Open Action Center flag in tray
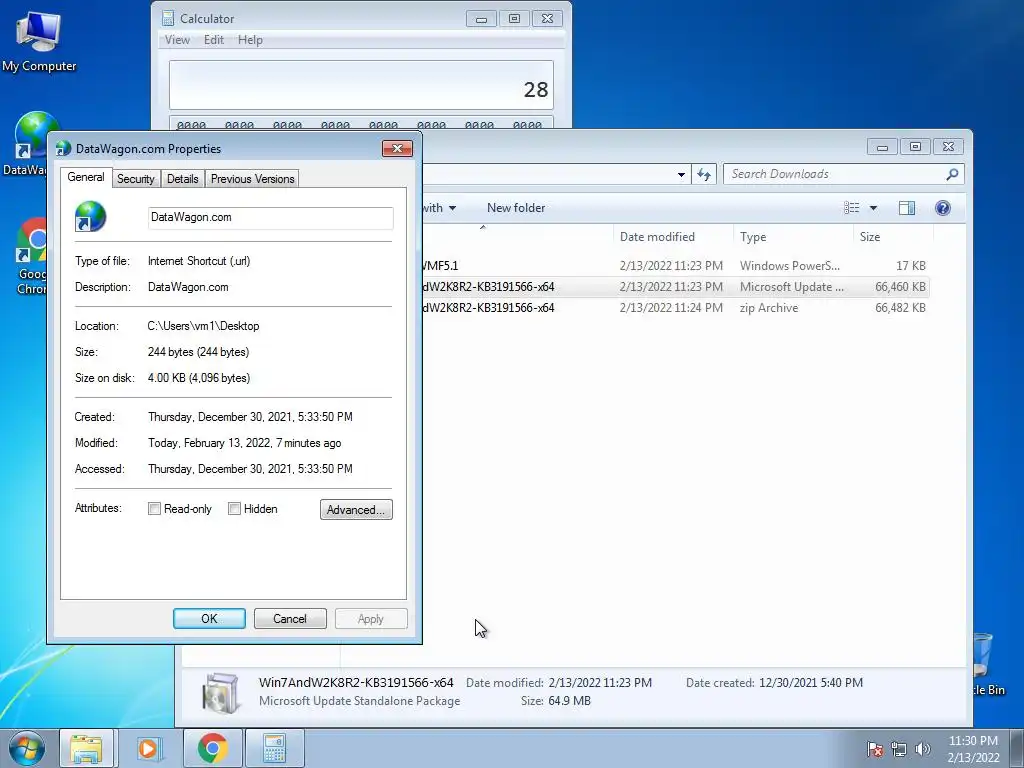The height and width of the screenshot is (768, 1024). tap(875, 749)
